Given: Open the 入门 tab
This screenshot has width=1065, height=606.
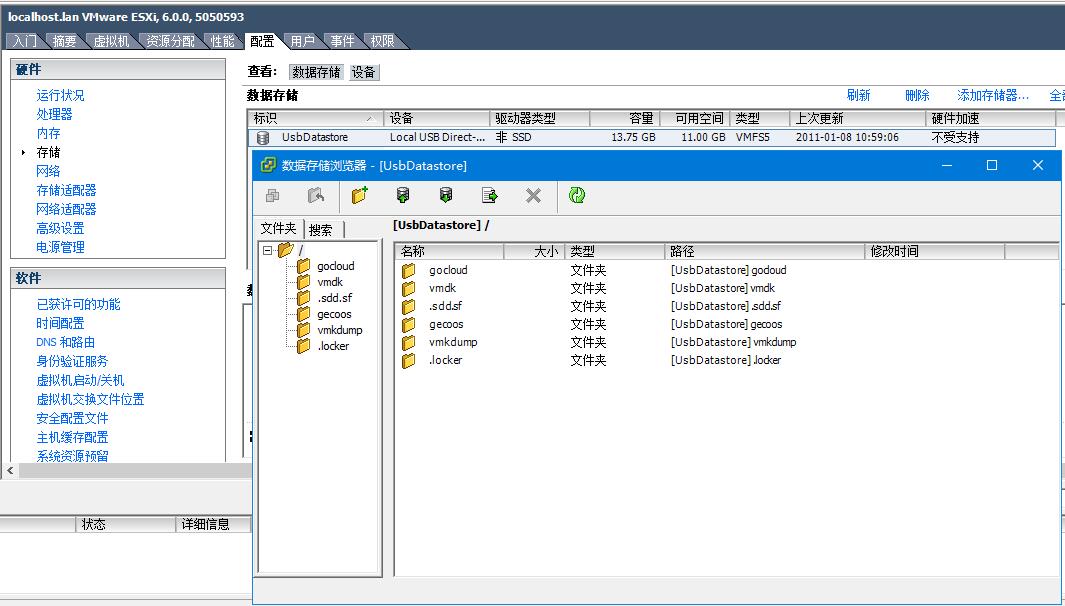Looking at the screenshot, I should tap(25, 41).
